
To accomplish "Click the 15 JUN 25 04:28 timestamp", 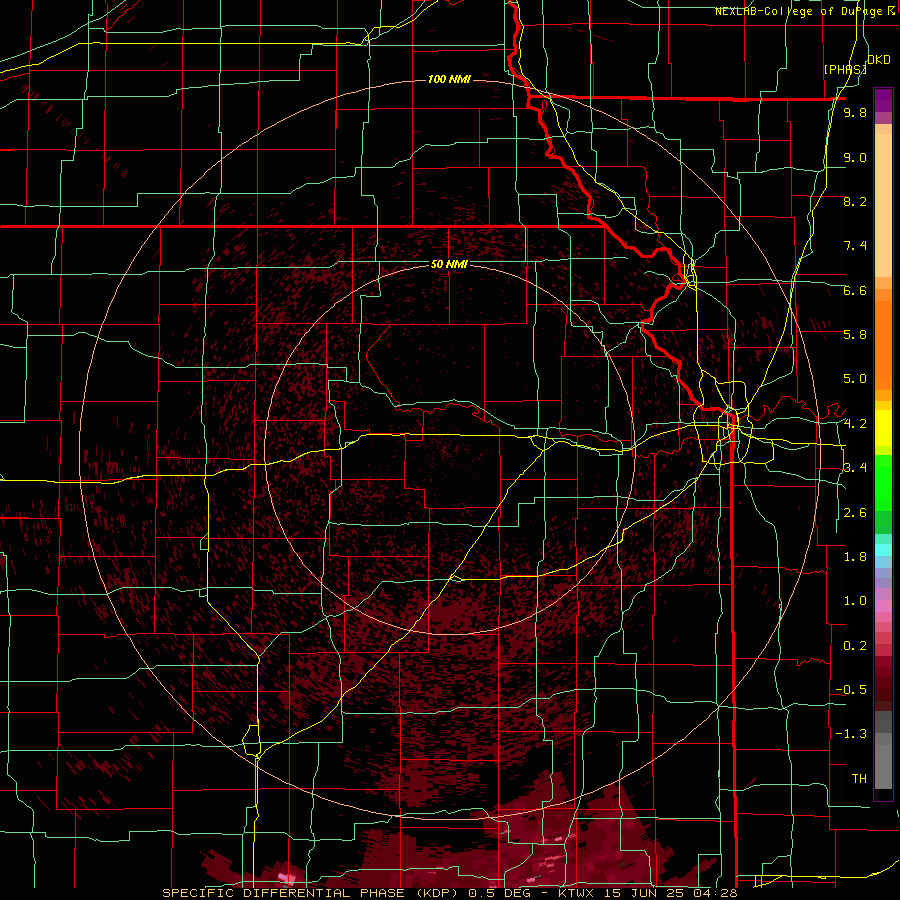I will 670,893.
